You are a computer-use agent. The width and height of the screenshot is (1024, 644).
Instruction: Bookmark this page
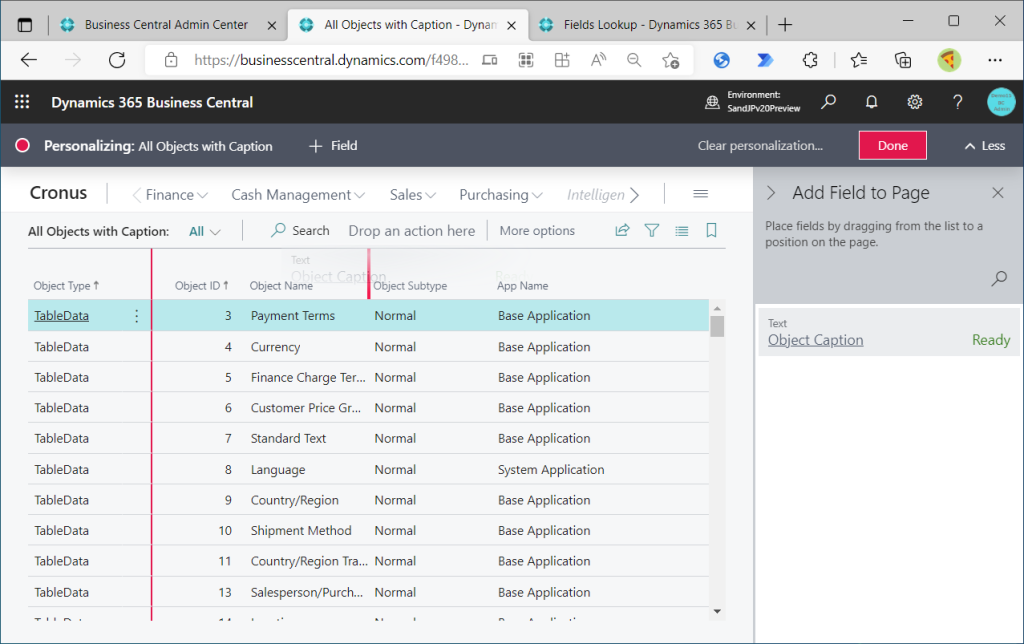tap(711, 230)
